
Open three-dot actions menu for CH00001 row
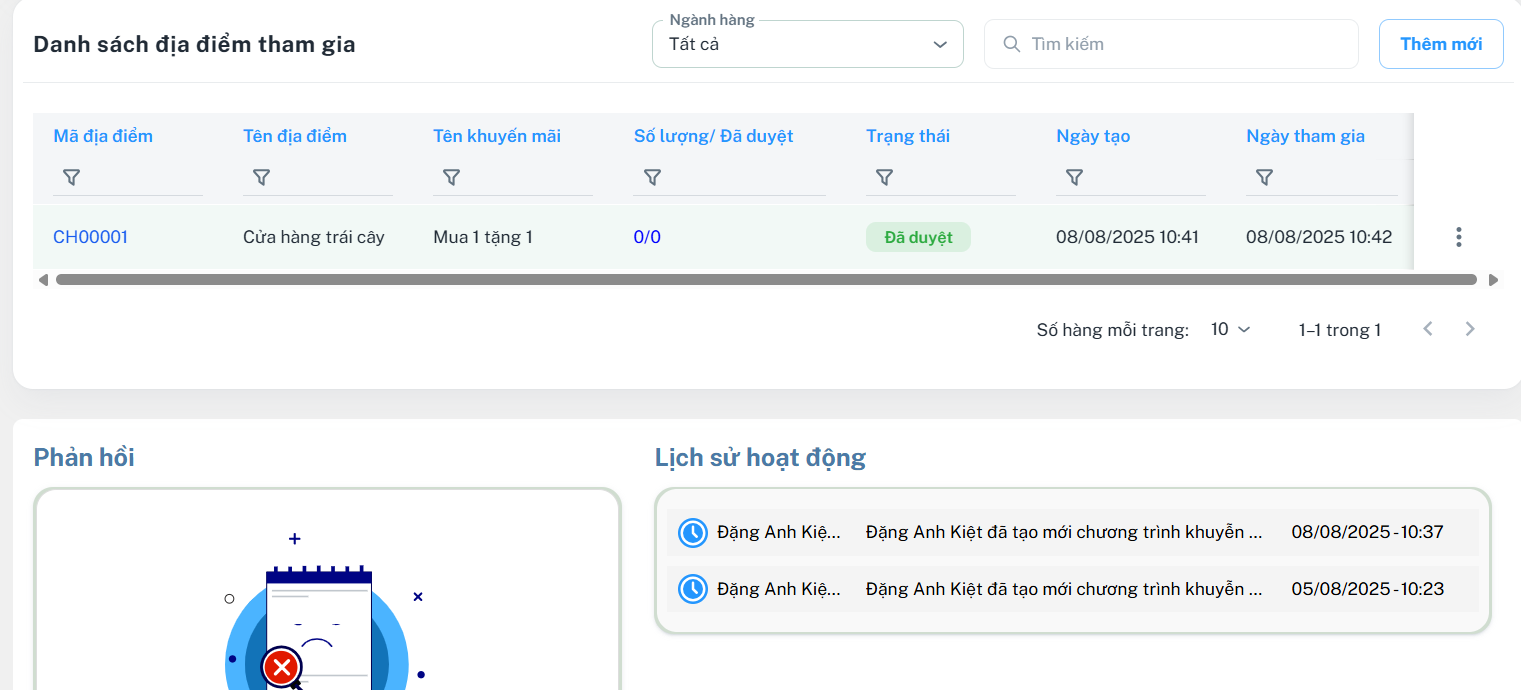[x=1458, y=237]
